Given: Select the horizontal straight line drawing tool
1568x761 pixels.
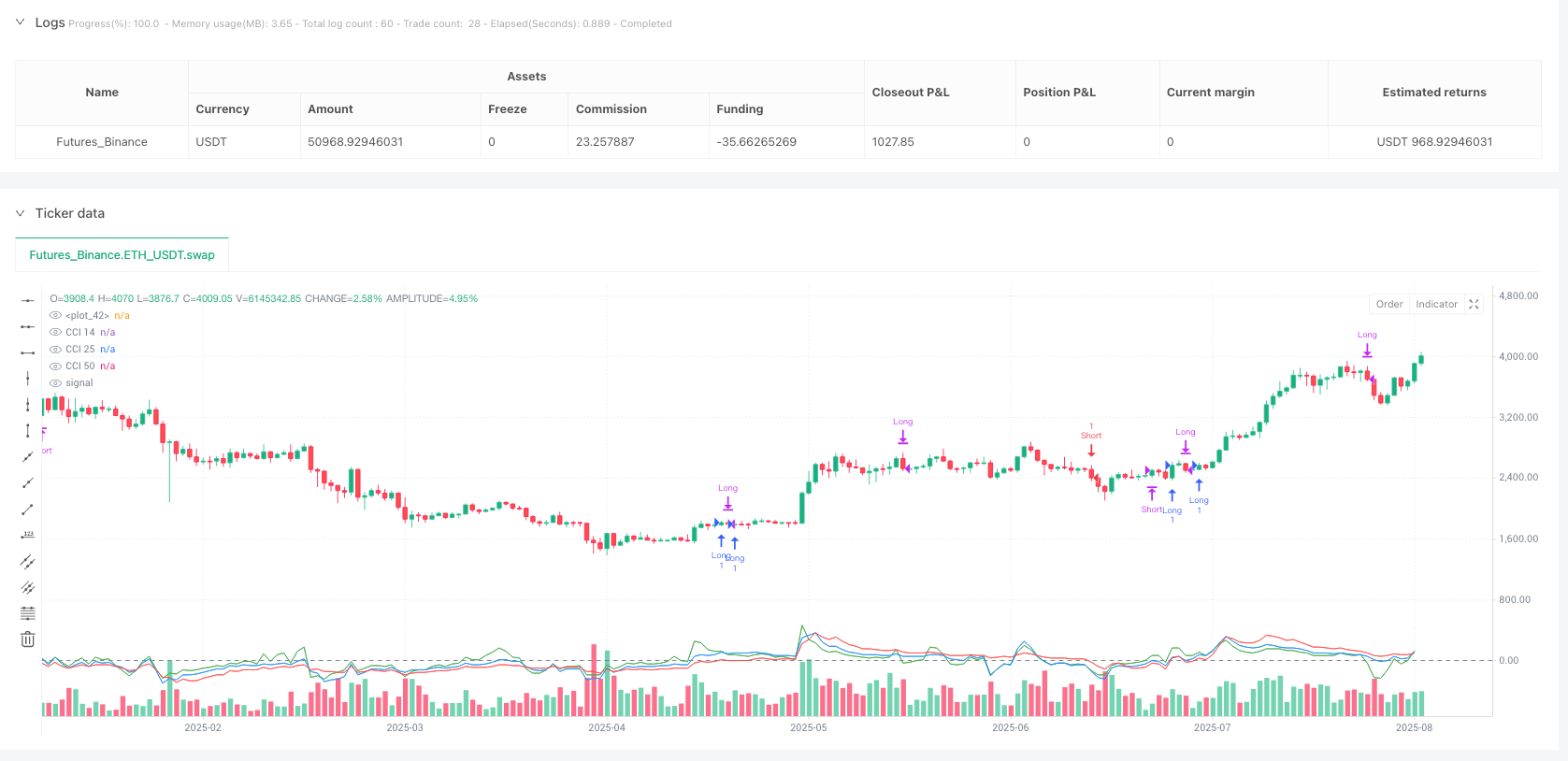Looking at the screenshot, I should point(28,300).
